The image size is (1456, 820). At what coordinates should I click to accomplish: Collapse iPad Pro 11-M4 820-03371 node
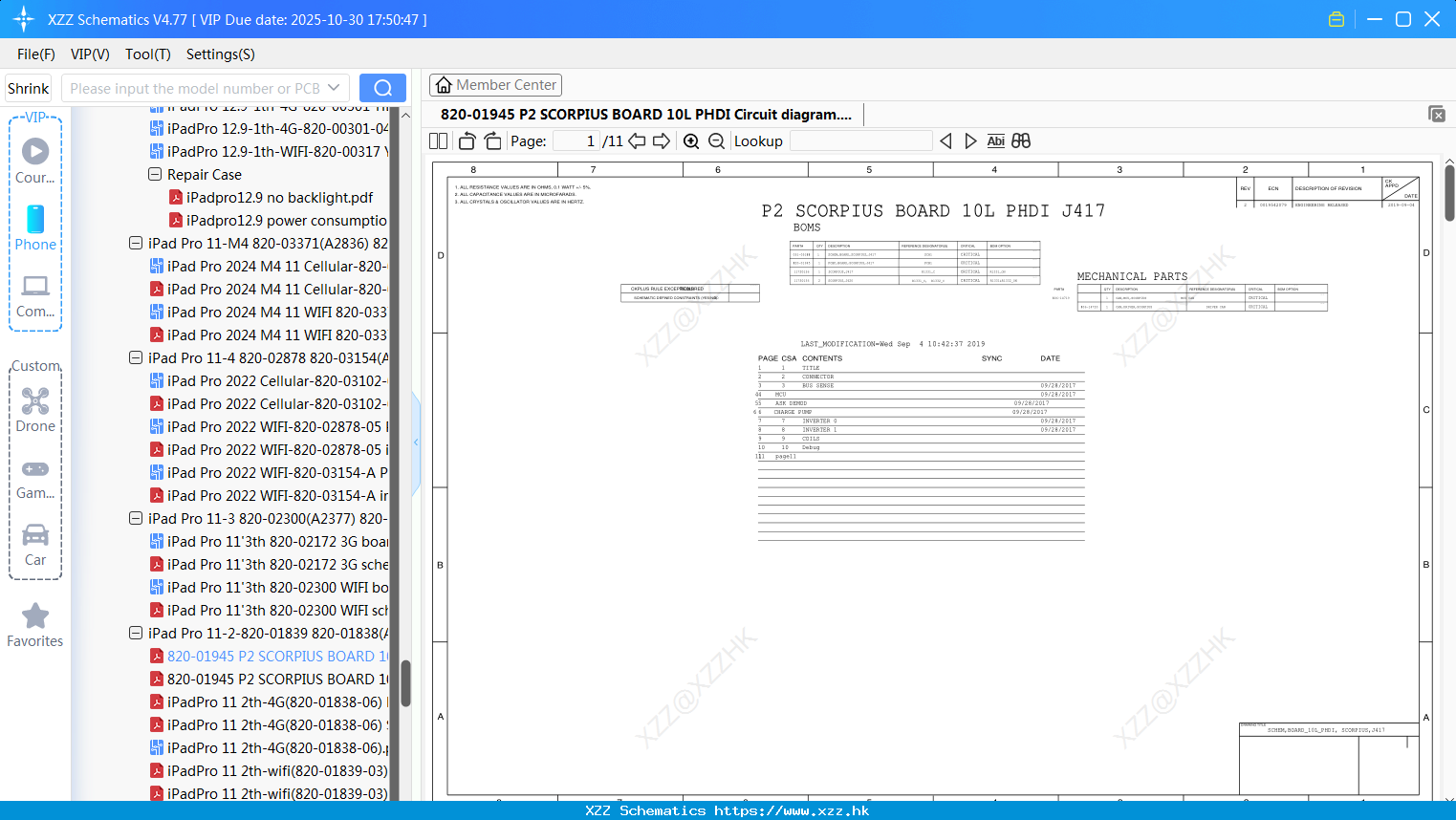click(136, 243)
